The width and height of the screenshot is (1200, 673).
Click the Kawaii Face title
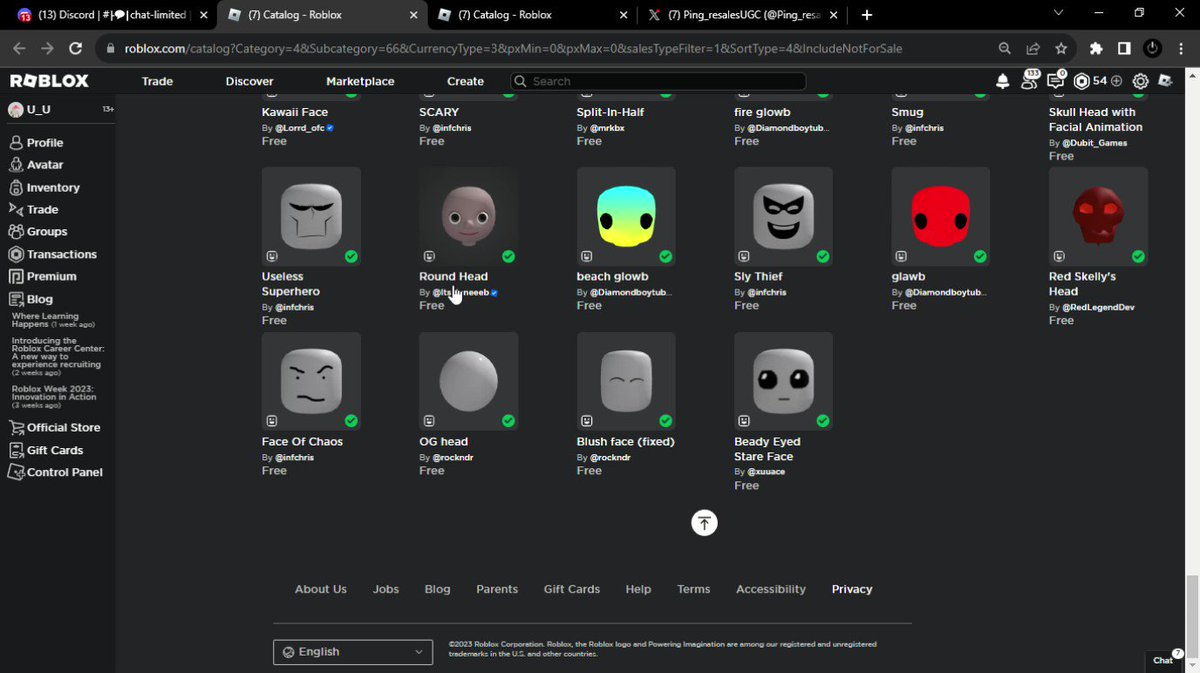tap(295, 112)
